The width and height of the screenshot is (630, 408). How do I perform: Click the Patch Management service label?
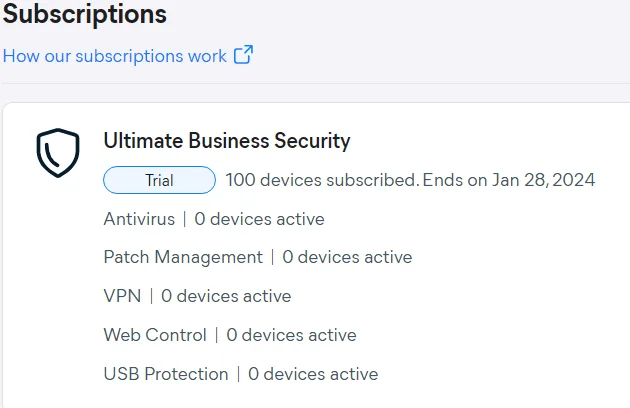[183, 257]
